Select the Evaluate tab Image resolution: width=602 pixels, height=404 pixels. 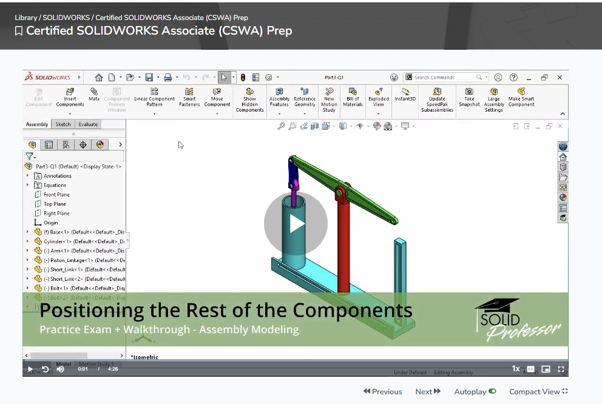click(88, 124)
